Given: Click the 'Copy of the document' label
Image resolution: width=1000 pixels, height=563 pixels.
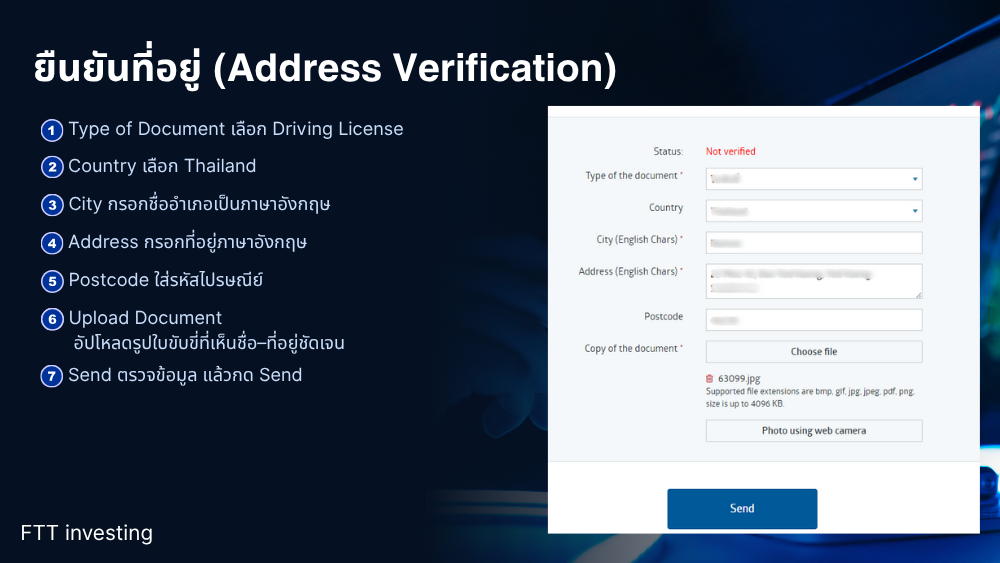Looking at the screenshot, I should [631, 349].
